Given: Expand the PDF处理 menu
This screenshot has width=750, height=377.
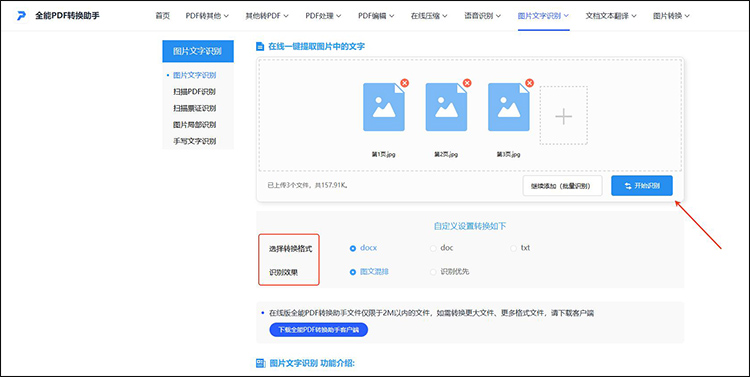Looking at the screenshot, I should coord(323,16).
